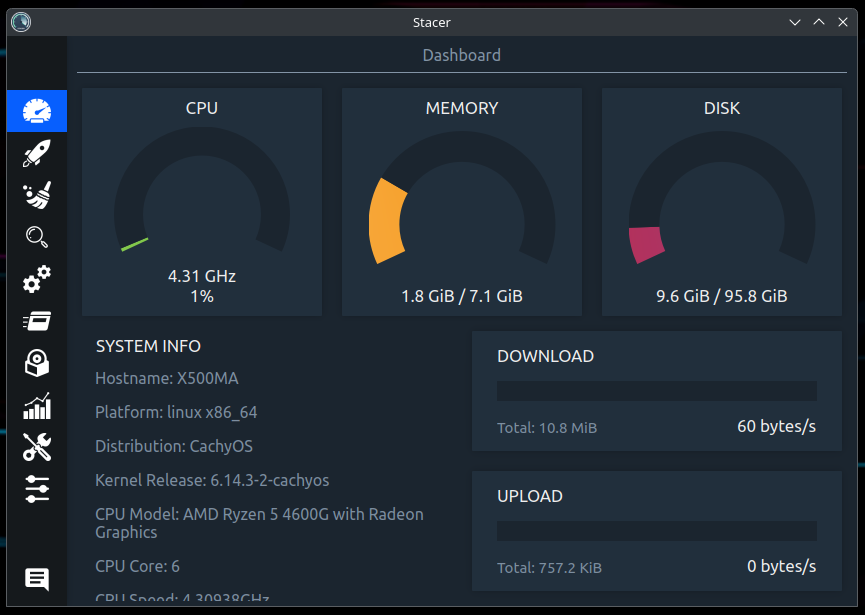Click the UPLOAD panel heading
This screenshot has width=865, height=615.
(x=530, y=496)
